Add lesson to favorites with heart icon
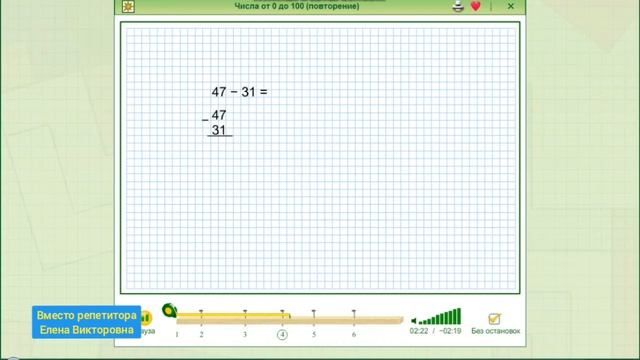Screen dimensions: 640x360 click(476, 6)
